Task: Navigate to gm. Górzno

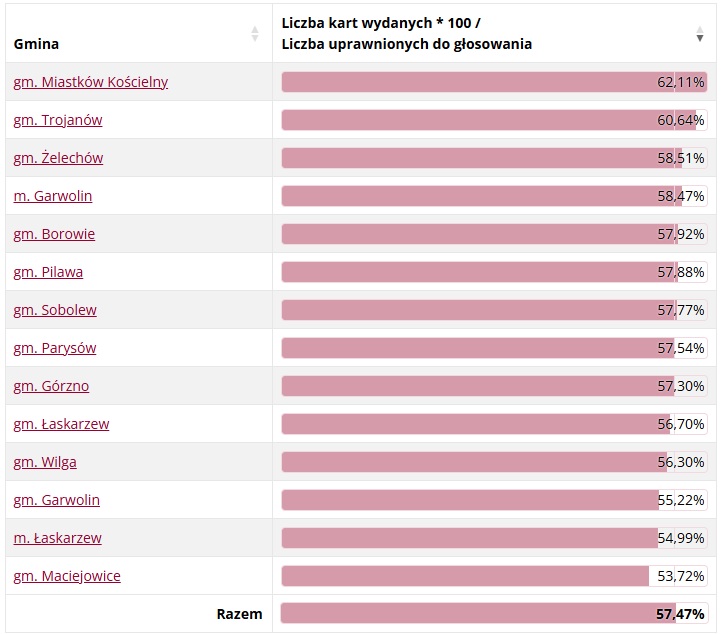Action: pos(51,386)
